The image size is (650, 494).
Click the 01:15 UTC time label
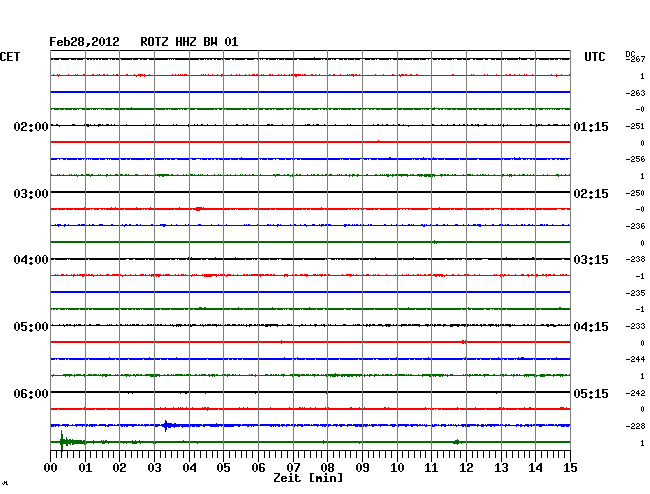point(591,126)
